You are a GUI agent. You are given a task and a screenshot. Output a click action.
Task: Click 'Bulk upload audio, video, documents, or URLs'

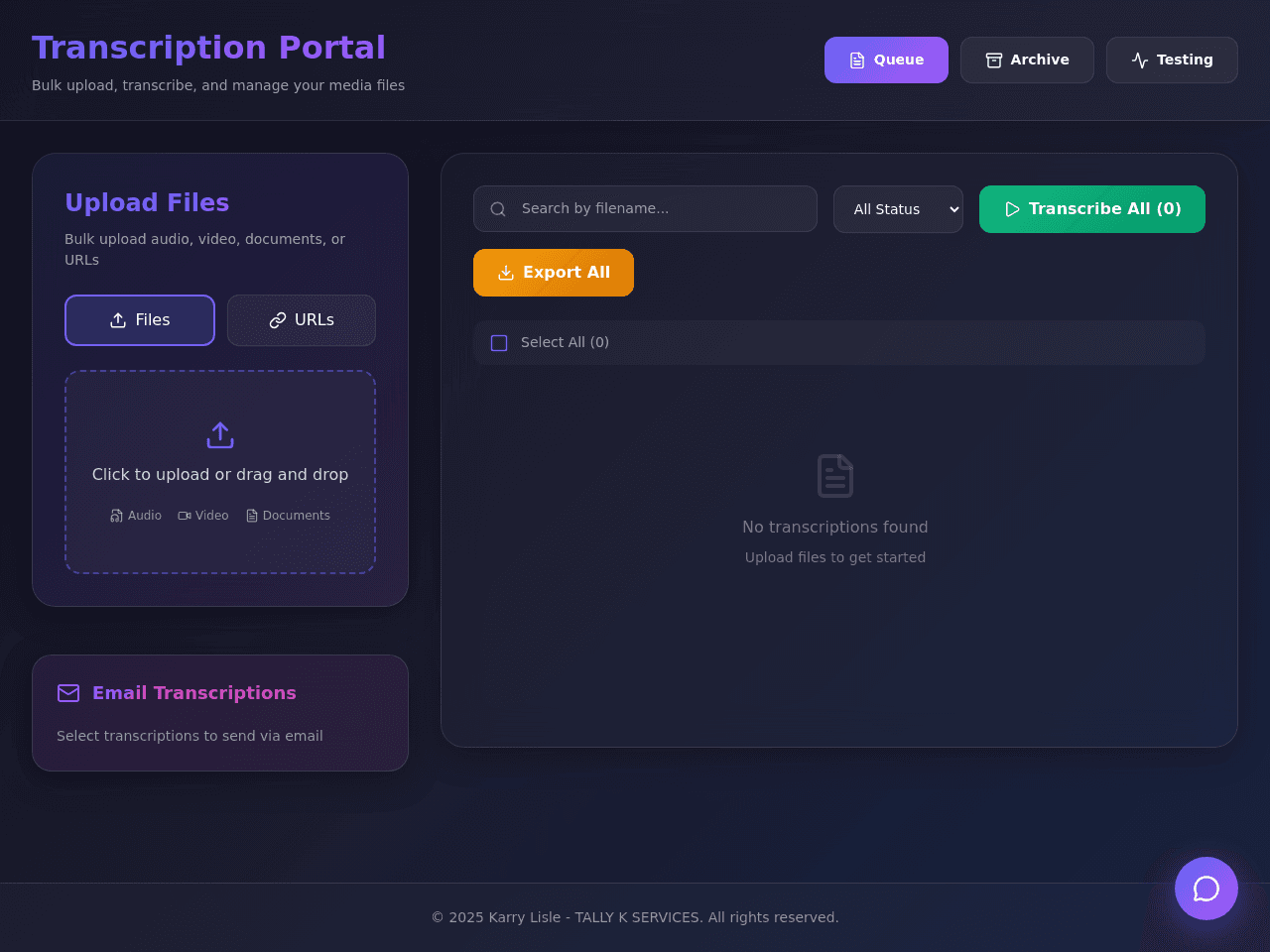point(205,249)
